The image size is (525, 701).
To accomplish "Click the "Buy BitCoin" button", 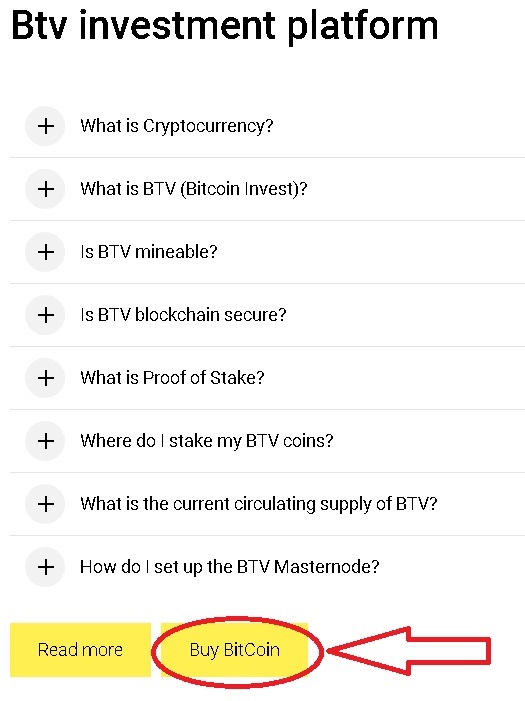I will tap(234, 650).
